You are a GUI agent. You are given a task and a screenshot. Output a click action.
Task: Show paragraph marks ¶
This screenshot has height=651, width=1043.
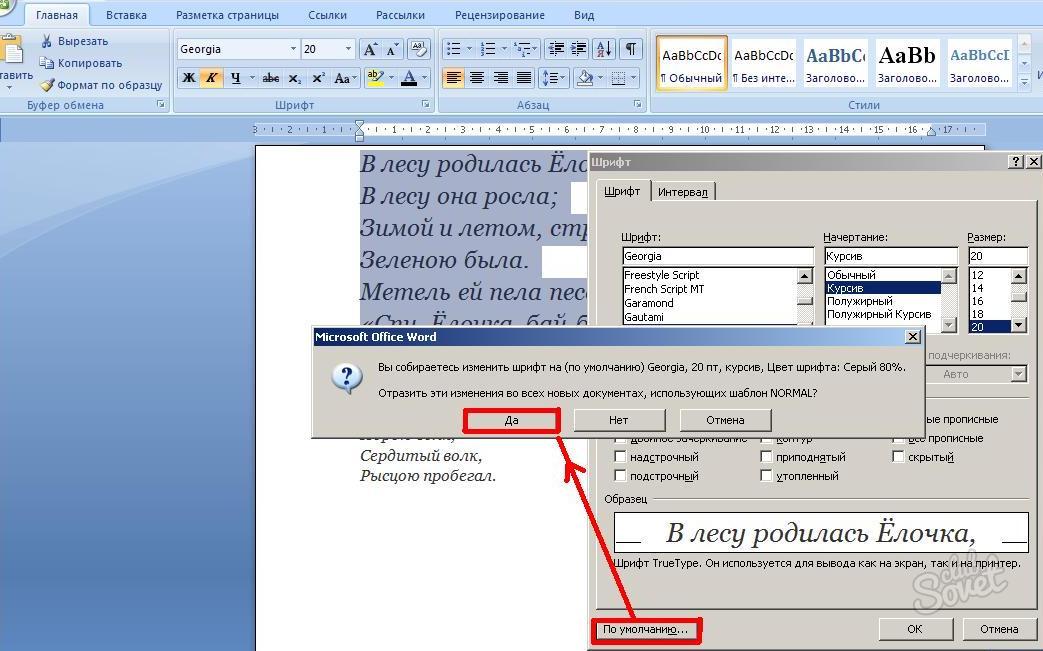click(x=631, y=49)
